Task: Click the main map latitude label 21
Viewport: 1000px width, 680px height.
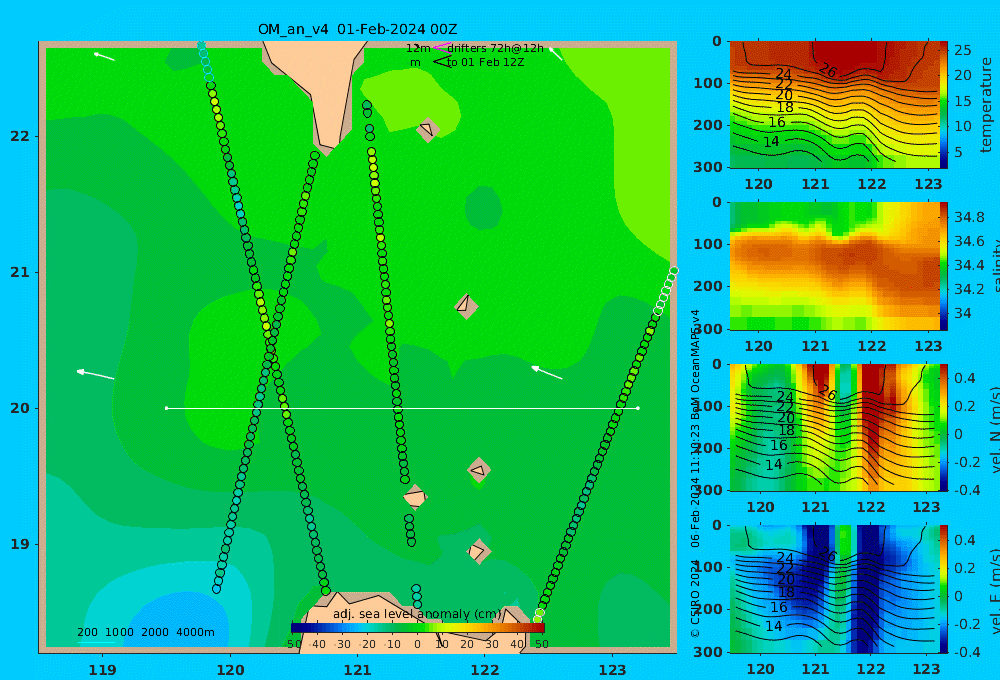Action: click(x=20, y=272)
